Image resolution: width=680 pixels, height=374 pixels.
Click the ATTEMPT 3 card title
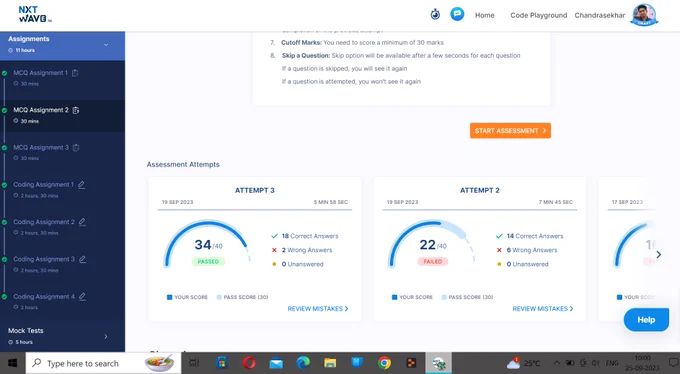tap(255, 190)
